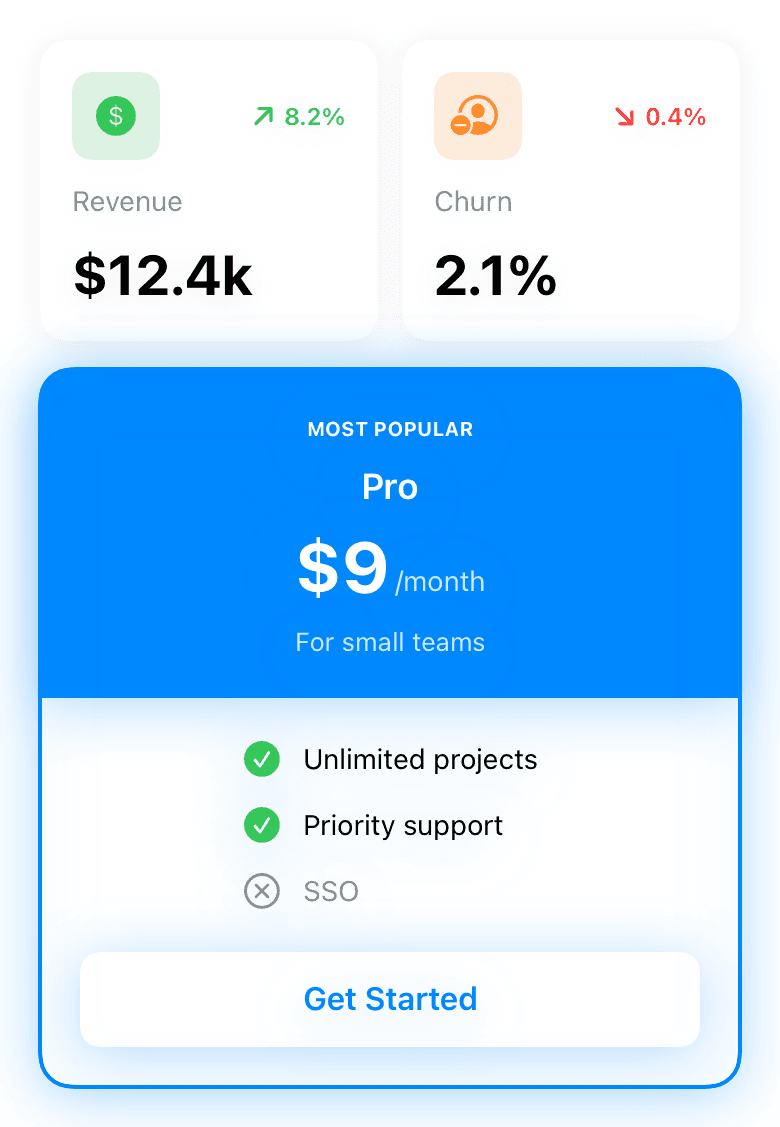Click the Pro plan title
Viewport: 780px width, 1127px height.
coord(390,487)
